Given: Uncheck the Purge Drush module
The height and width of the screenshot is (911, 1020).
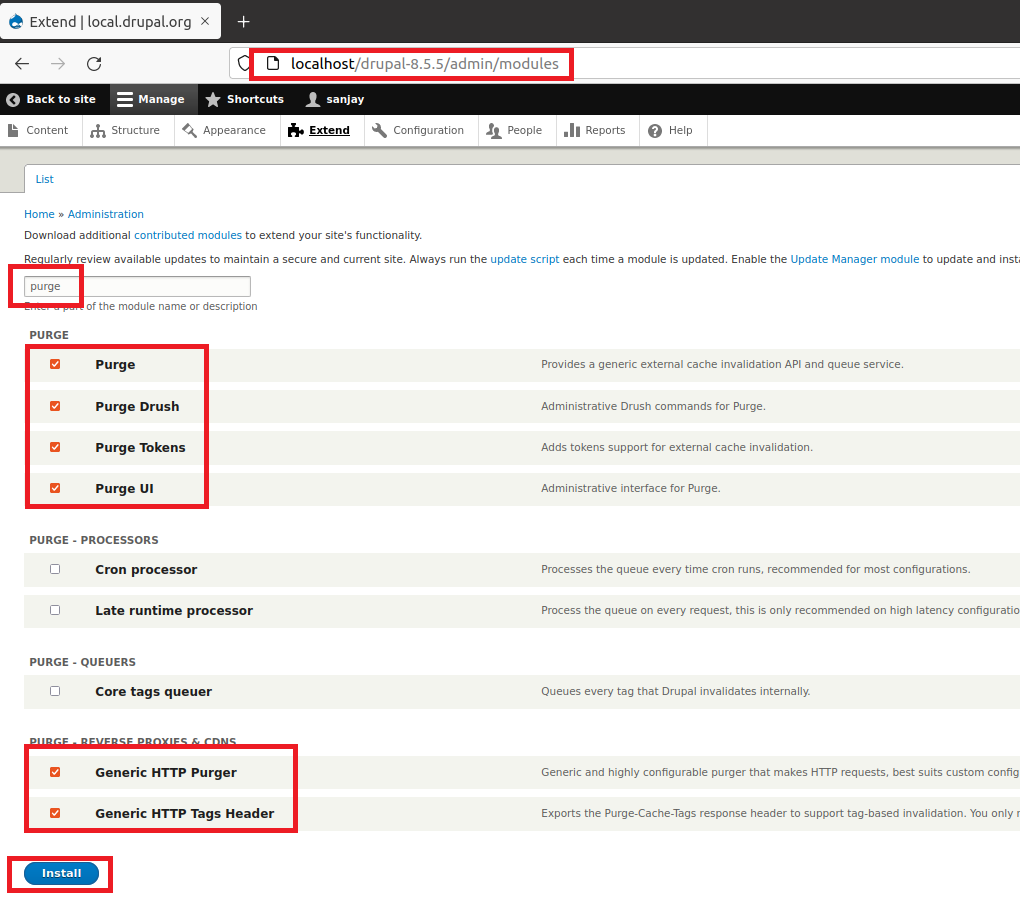Looking at the screenshot, I should coord(55,406).
